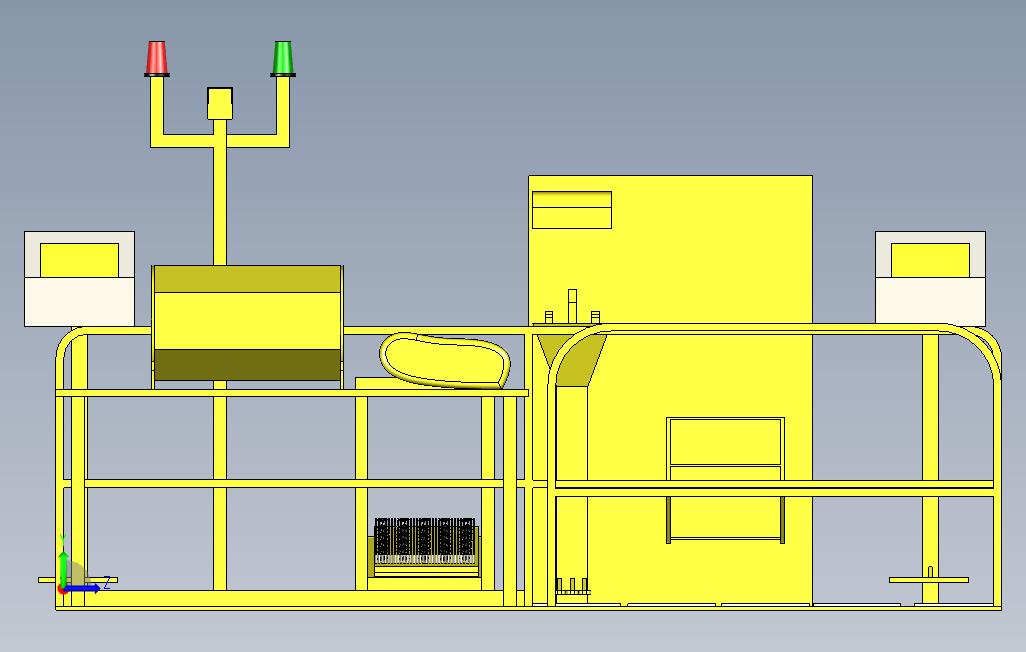Select the tall pin on top of hopper

click(573, 306)
